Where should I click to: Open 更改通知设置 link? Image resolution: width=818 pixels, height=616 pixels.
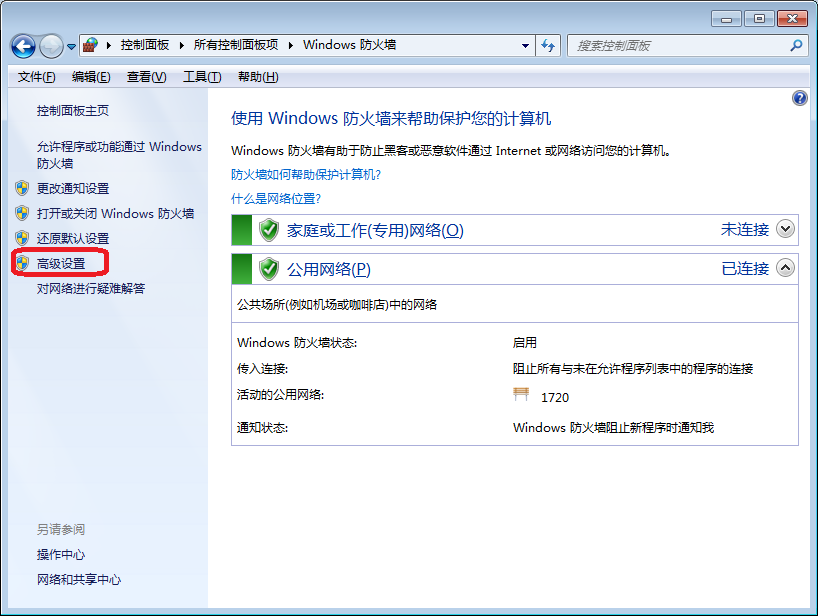tap(73, 188)
